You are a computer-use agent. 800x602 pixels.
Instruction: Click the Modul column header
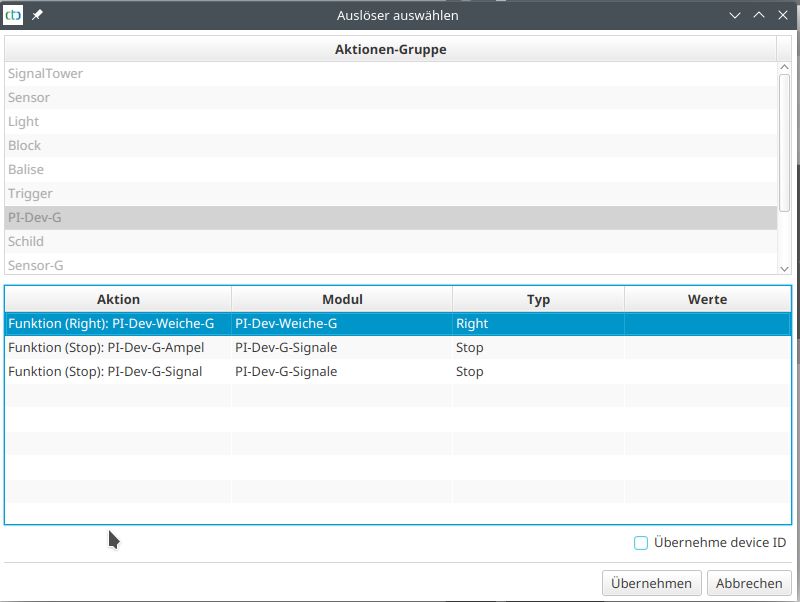tap(342, 299)
